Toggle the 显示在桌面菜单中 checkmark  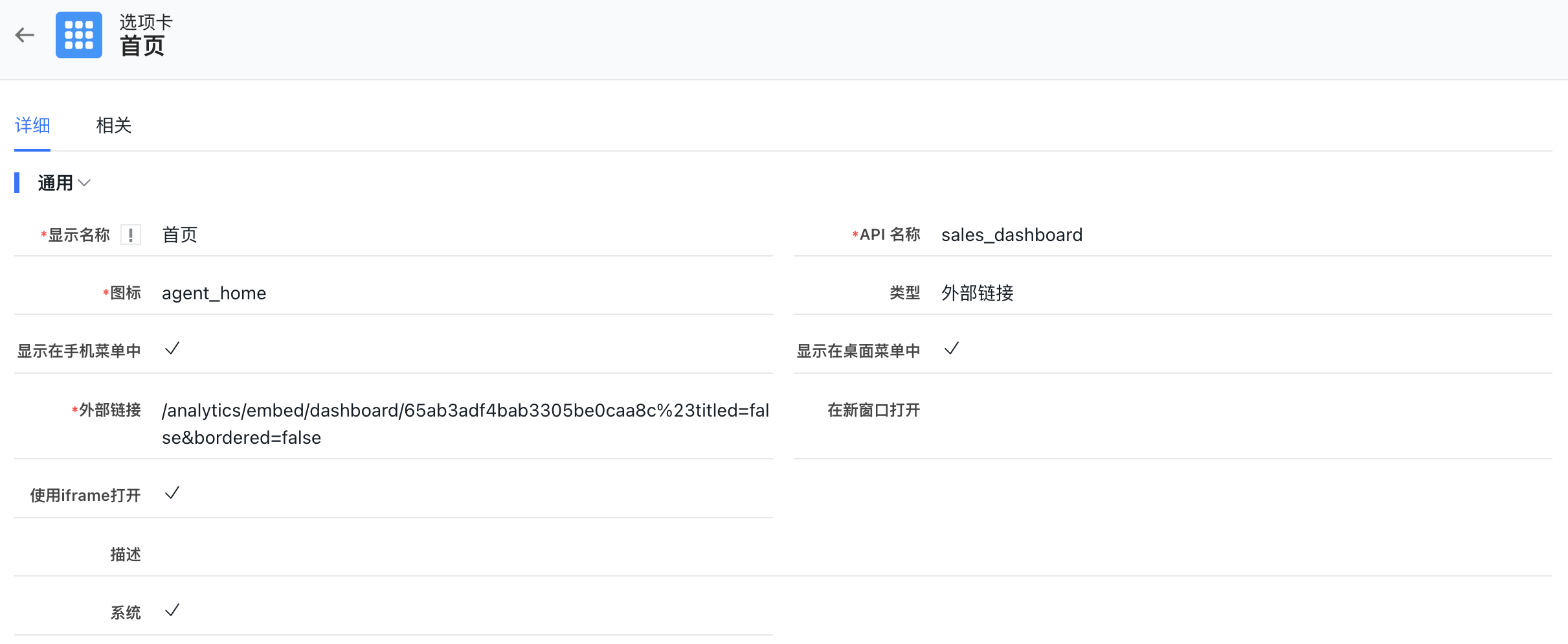click(x=951, y=349)
